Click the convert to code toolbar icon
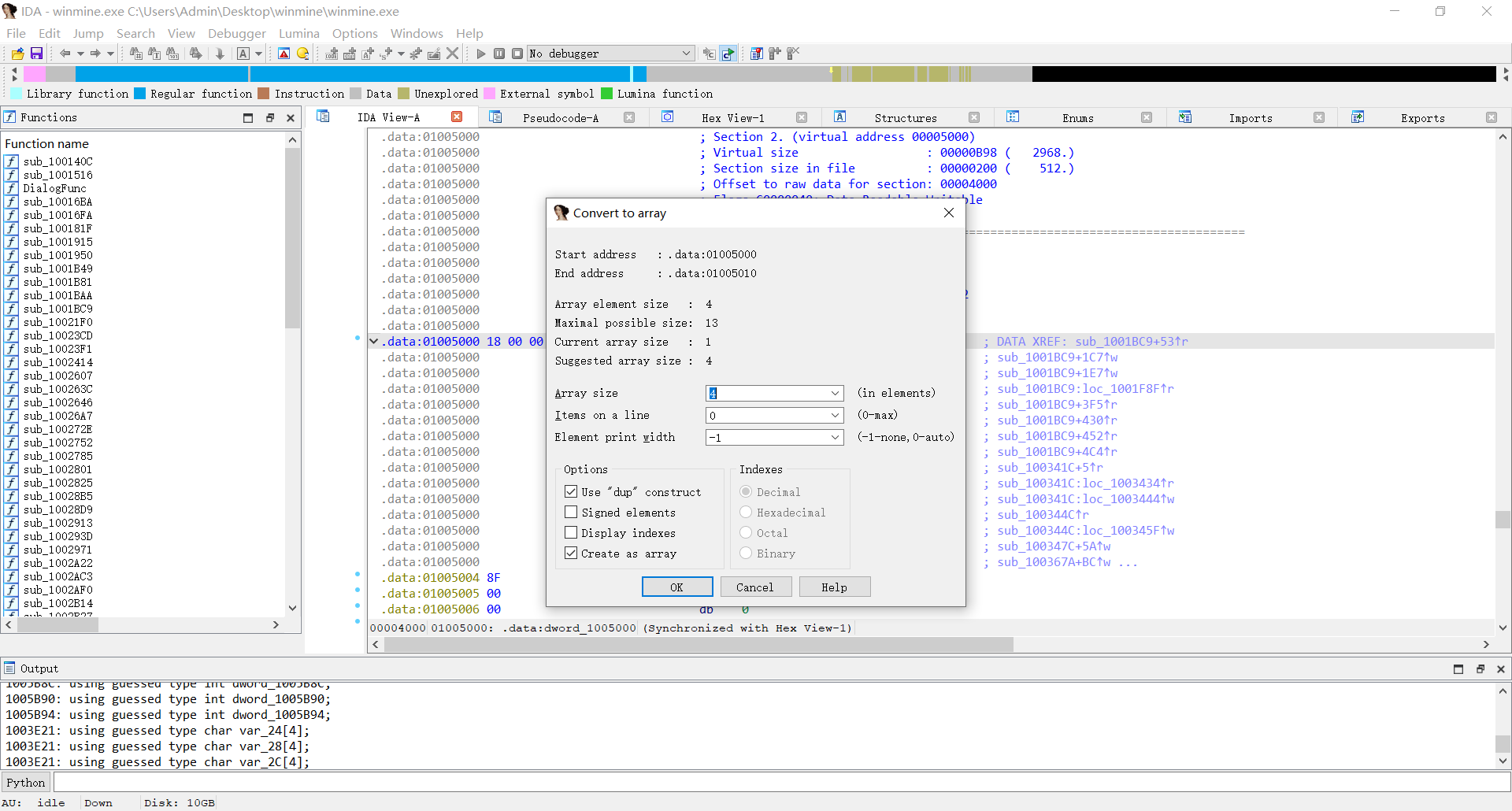The width and height of the screenshot is (1512, 811). [332, 54]
